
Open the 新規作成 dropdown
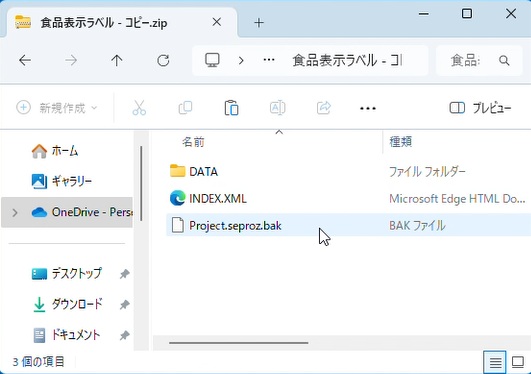(x=57, y=108)
